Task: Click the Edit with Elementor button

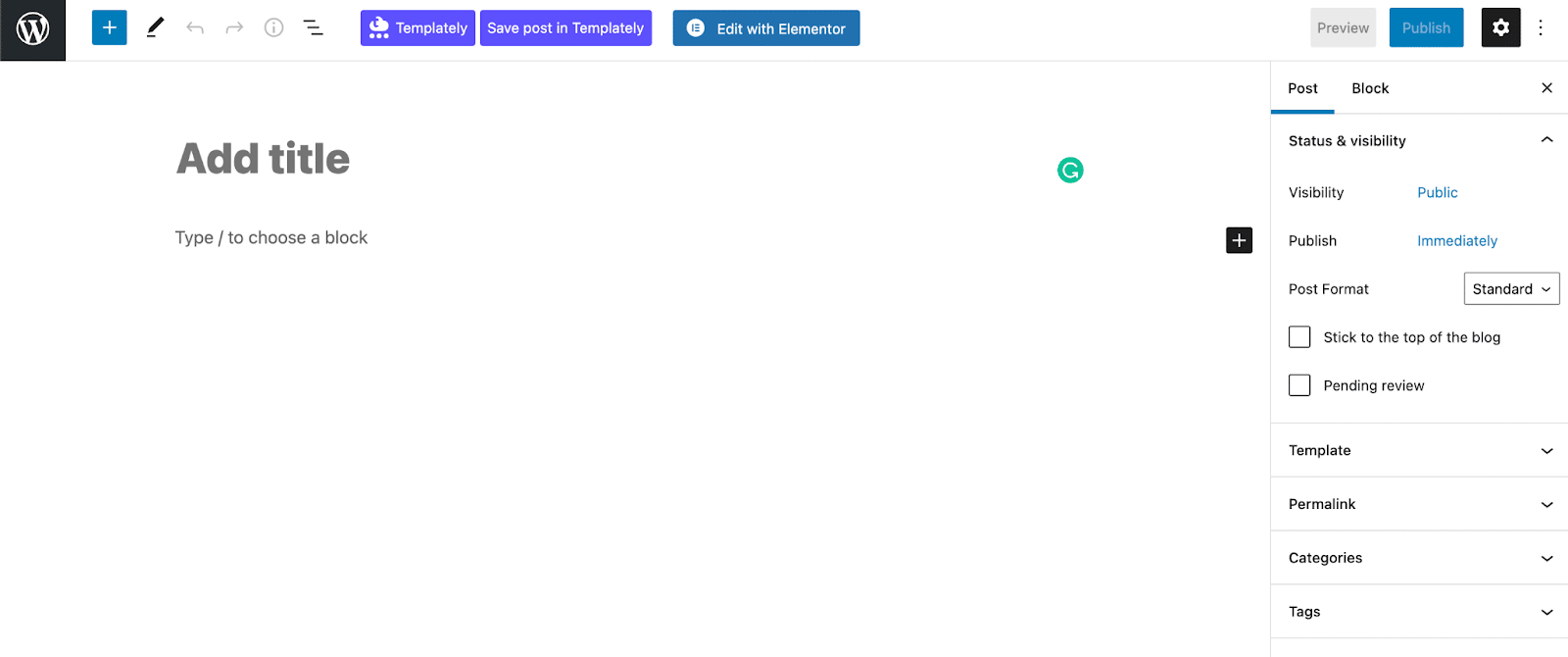Action: pyautogui.click(x=766, y=28)
